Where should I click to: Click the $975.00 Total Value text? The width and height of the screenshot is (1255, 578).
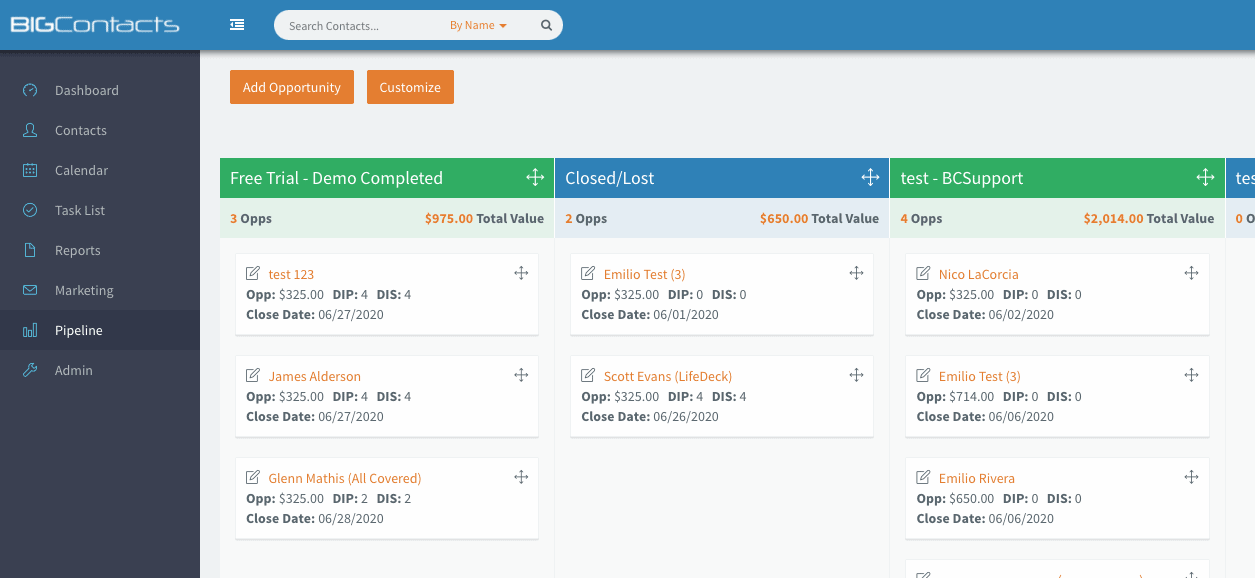point(484,218)
